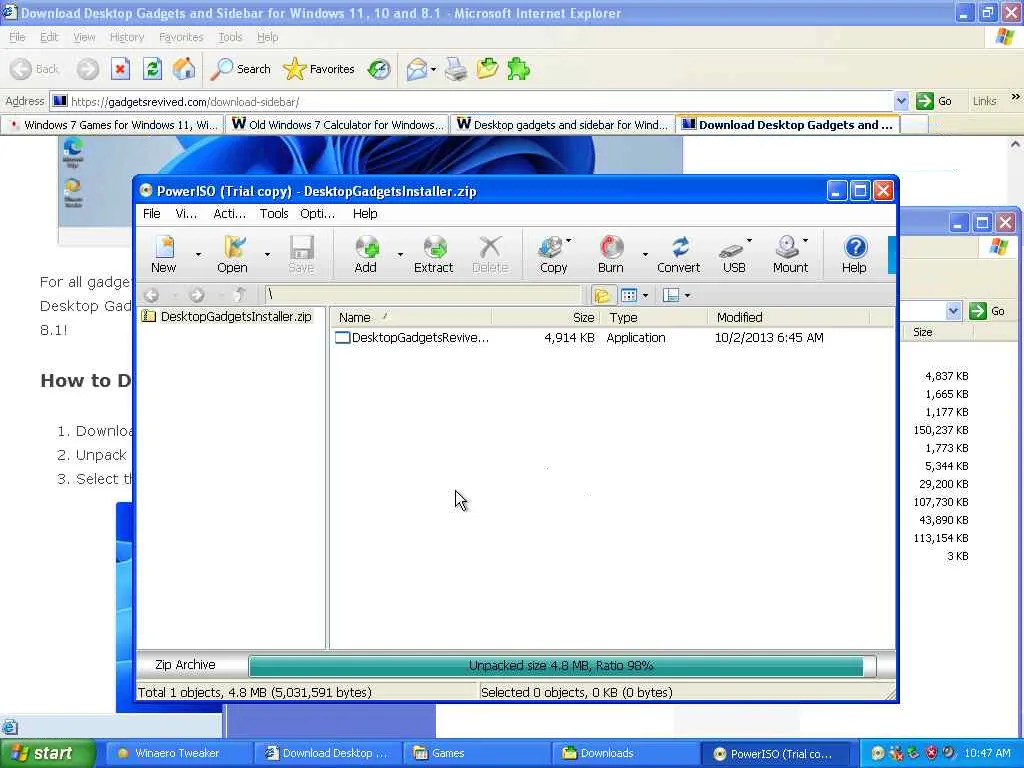Click the Convert icon in PowerISO
This screenshot has width=1024, height=768.
(679, 255)
